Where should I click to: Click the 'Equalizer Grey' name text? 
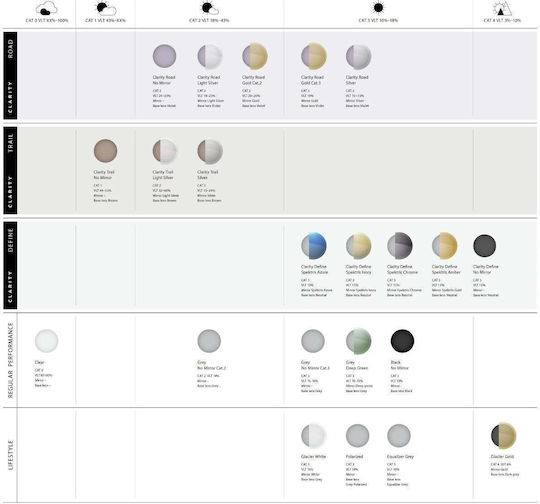point(400,456)
